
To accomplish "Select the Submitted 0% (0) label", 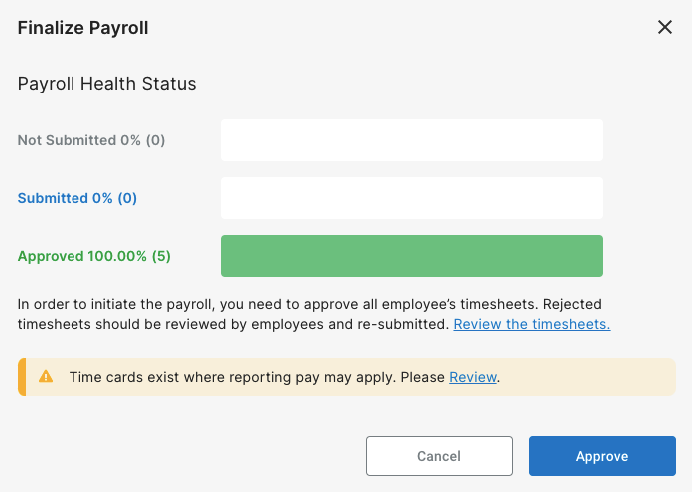I will (77, 198).
